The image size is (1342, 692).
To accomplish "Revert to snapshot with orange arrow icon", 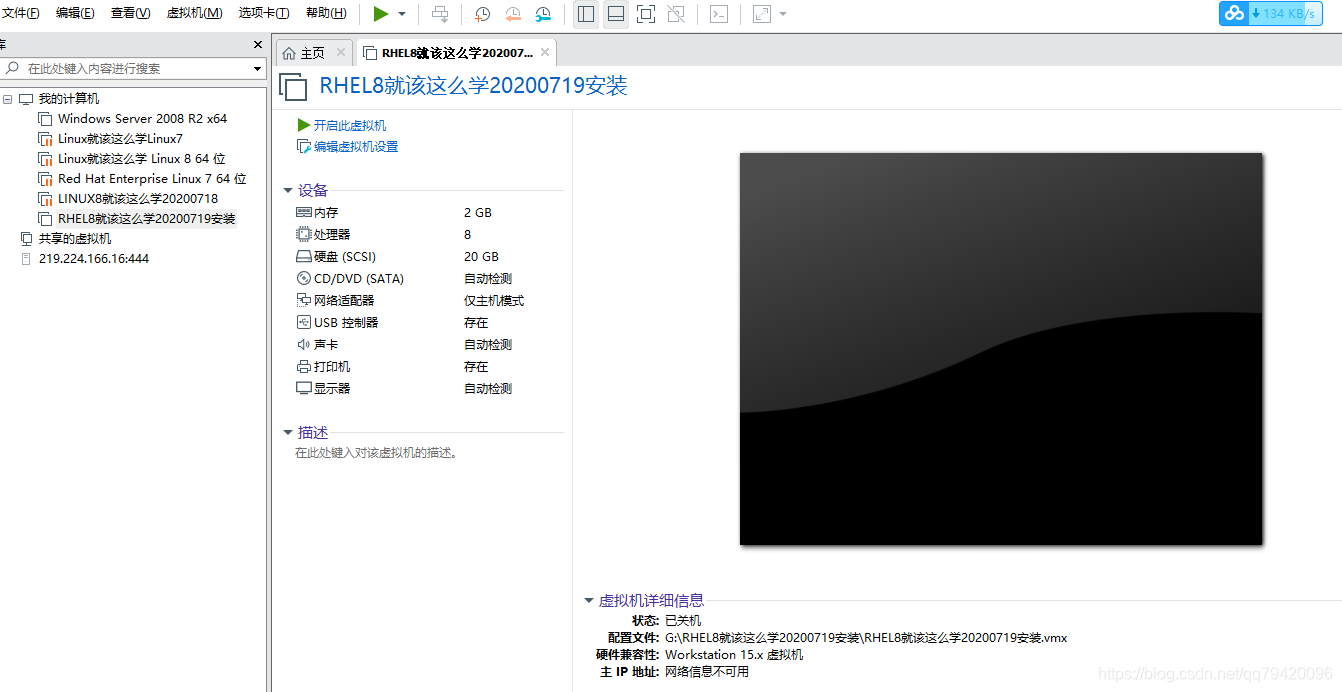I will tap(513, 15).
